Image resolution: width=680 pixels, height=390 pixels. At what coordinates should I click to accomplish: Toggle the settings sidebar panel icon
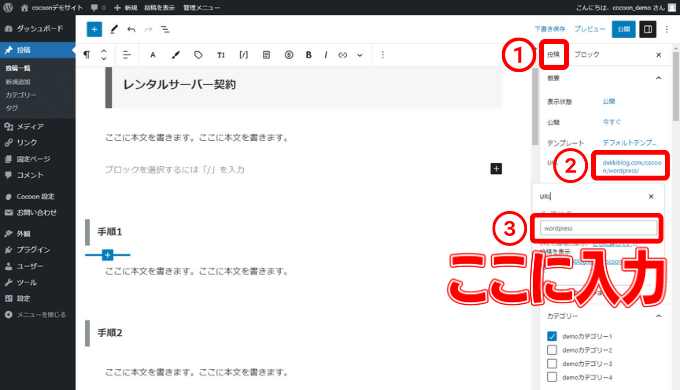[x=648, y=29]
